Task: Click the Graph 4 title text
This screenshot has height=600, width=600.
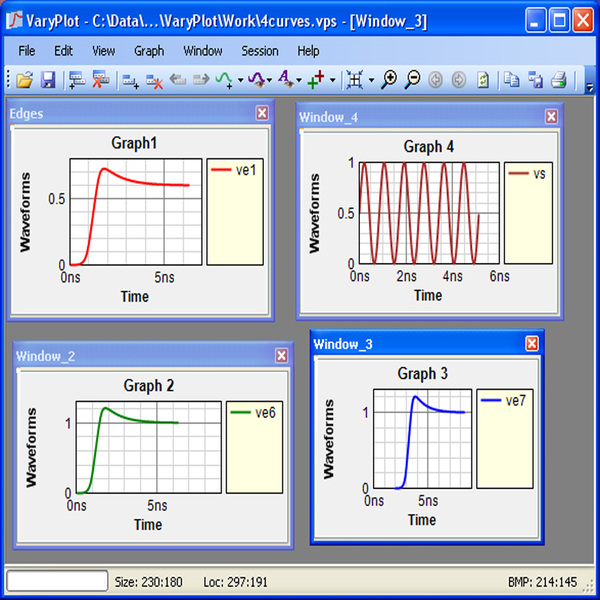Action: (x=429, y=146)
